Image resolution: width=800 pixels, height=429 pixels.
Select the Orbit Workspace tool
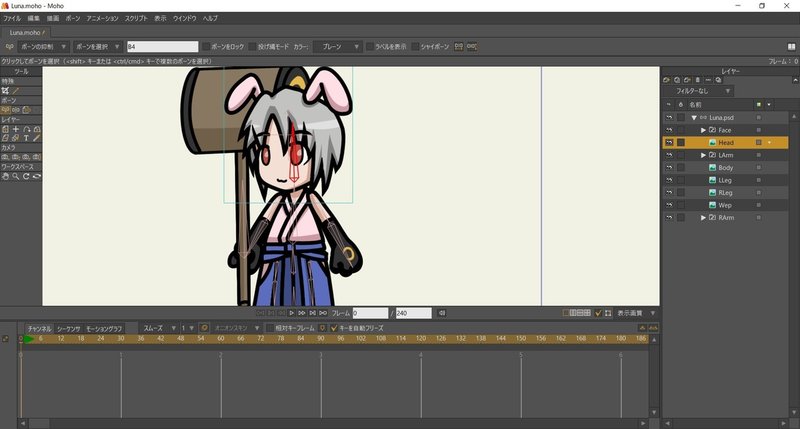click(37, 176)
